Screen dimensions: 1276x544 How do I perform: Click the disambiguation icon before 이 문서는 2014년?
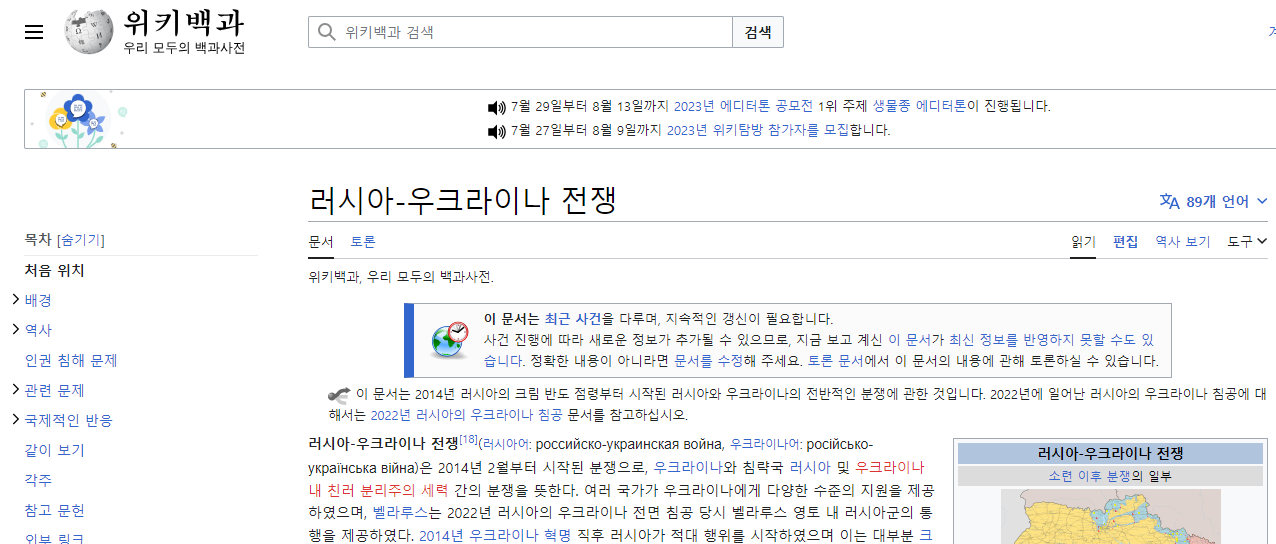click(x=338, y=394)
